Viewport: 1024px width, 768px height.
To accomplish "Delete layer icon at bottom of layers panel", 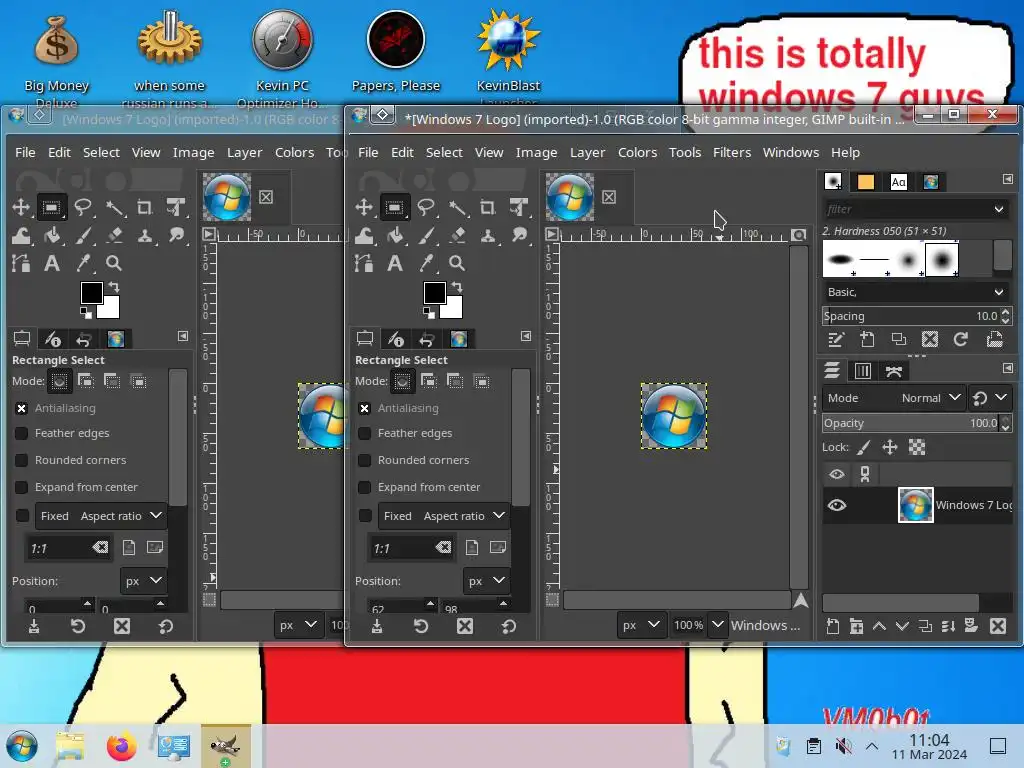I will 997,626.
